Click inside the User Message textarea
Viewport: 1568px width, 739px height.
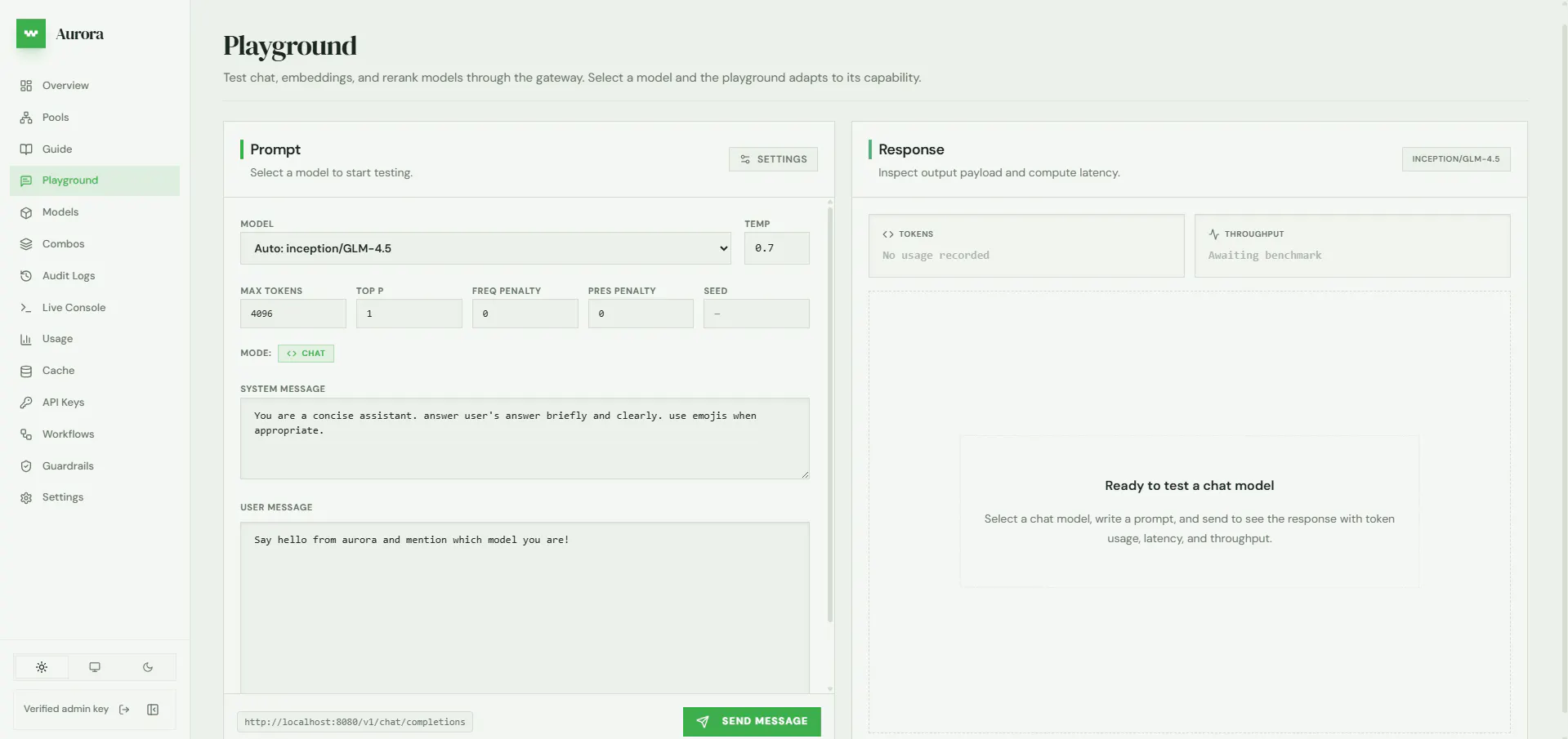[525, 608]
